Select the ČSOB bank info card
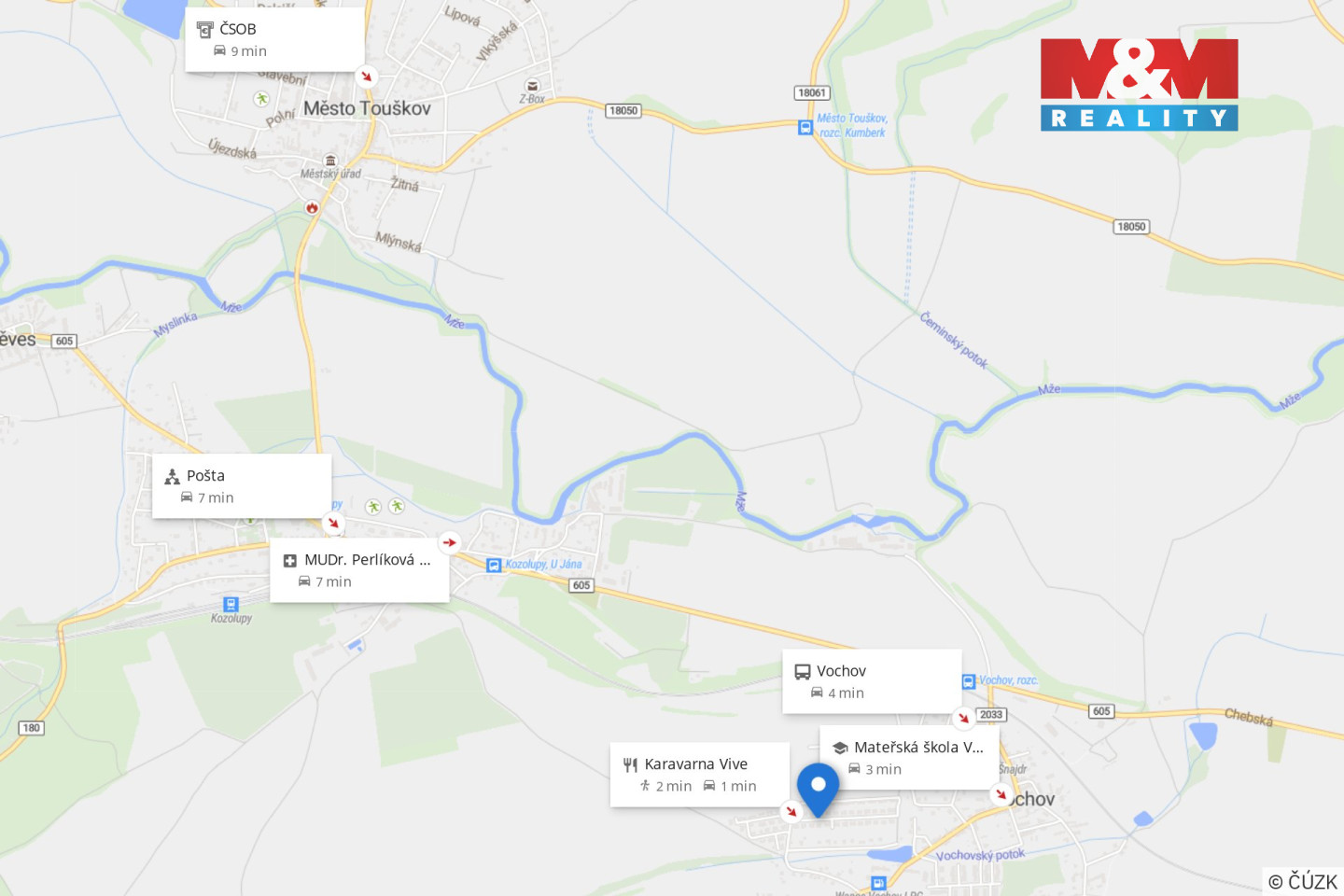Viewport: 1344px width, 896px height. [x=274, y=39]
